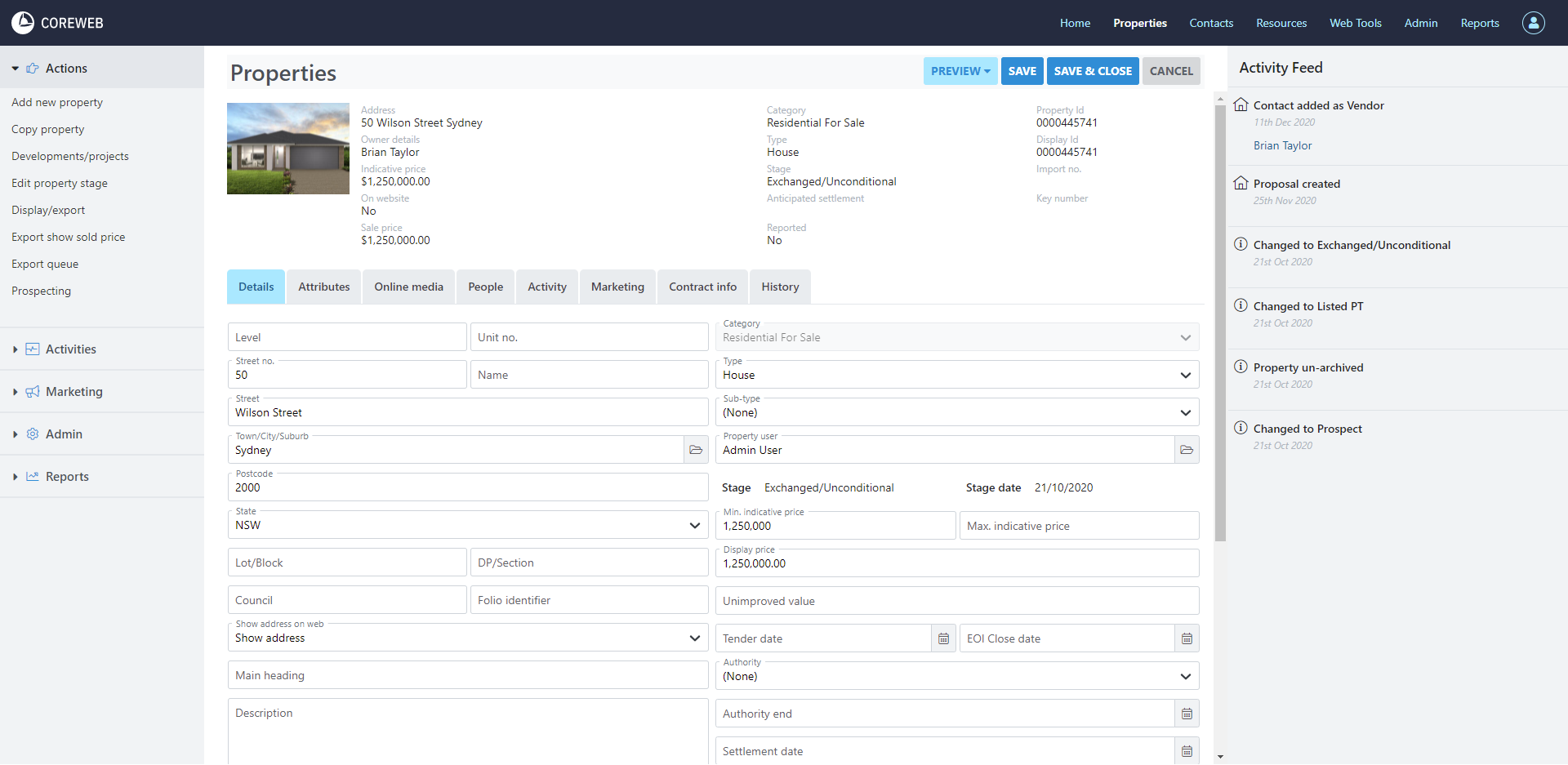
Task: Click the property photo thumbnail
Action: point(288,149)
